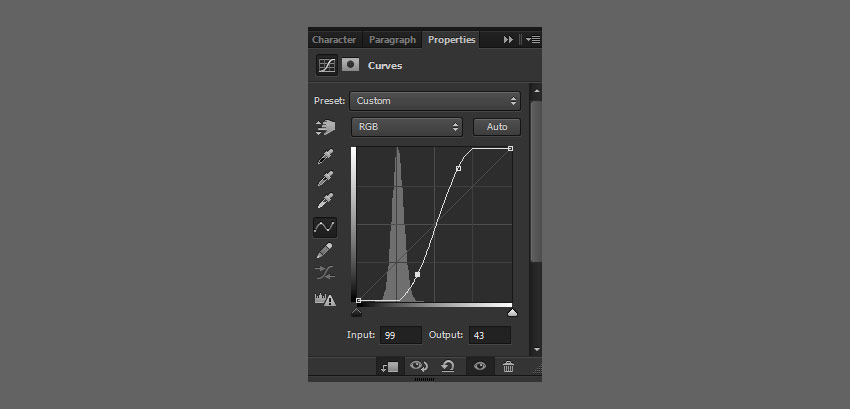Click the panel scrollbar up arrow
850x409 pixels.
(536, 91)
